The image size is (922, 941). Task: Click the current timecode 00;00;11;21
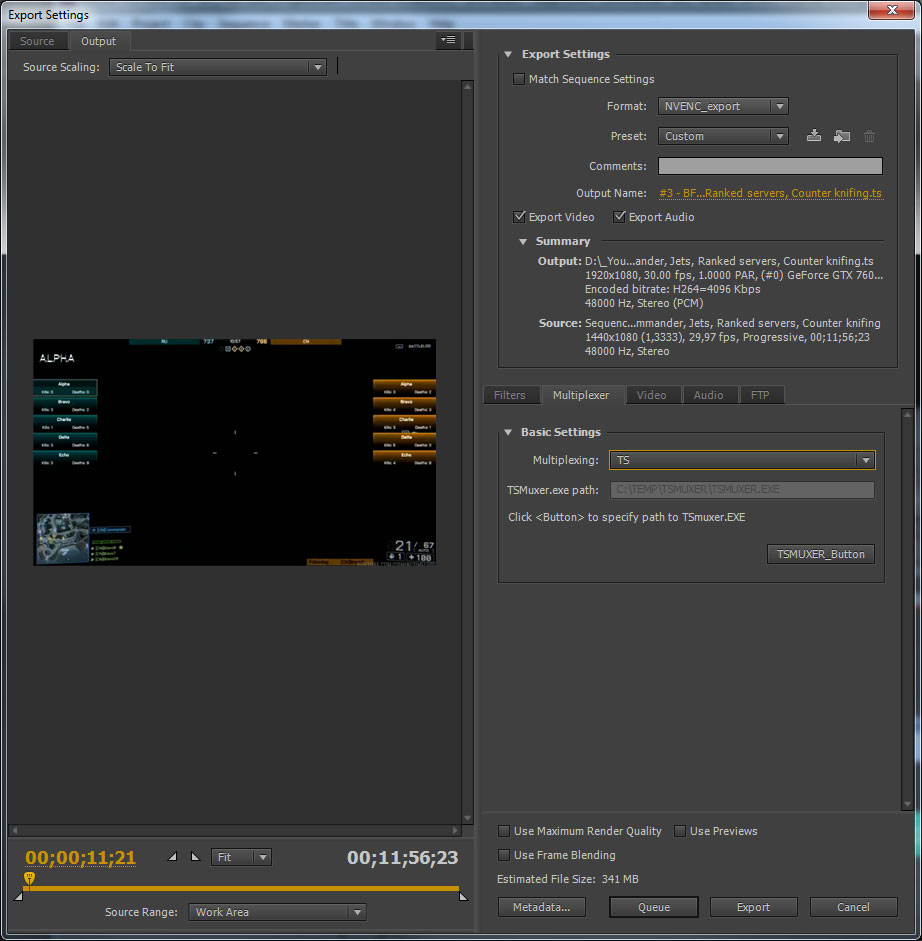80,858
